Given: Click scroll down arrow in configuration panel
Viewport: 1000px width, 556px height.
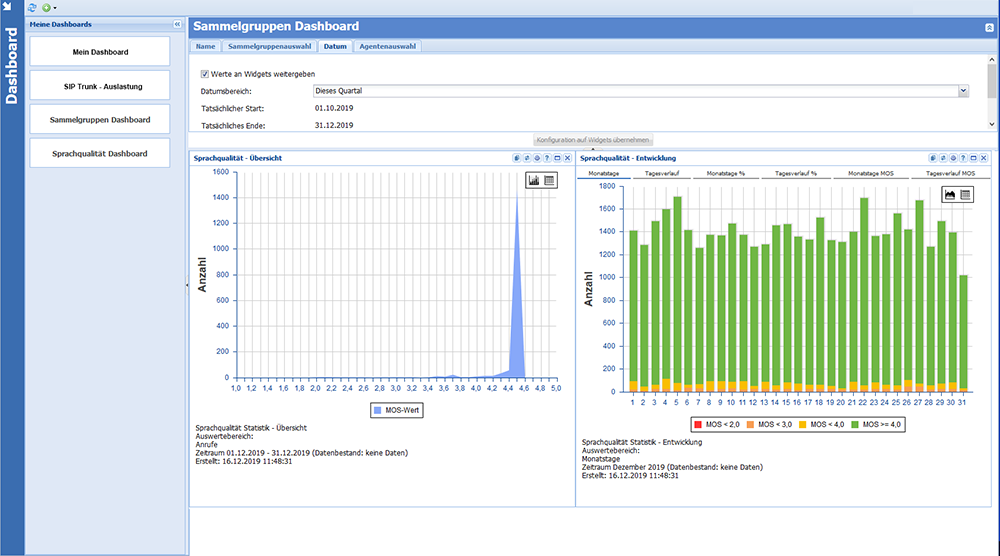Looking at the screenshot, I should click(992, 124).
